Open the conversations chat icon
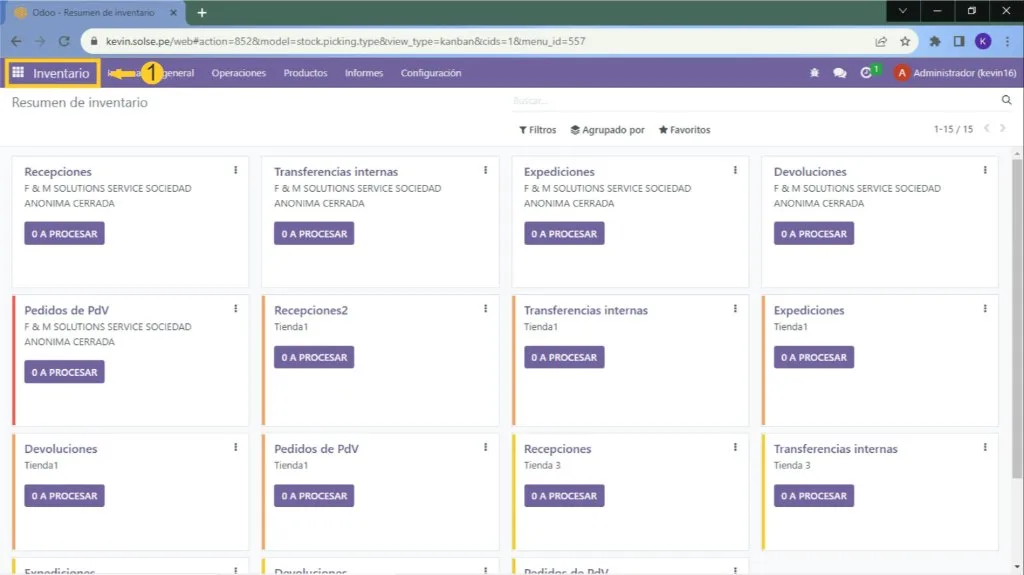 click(840, 73)
